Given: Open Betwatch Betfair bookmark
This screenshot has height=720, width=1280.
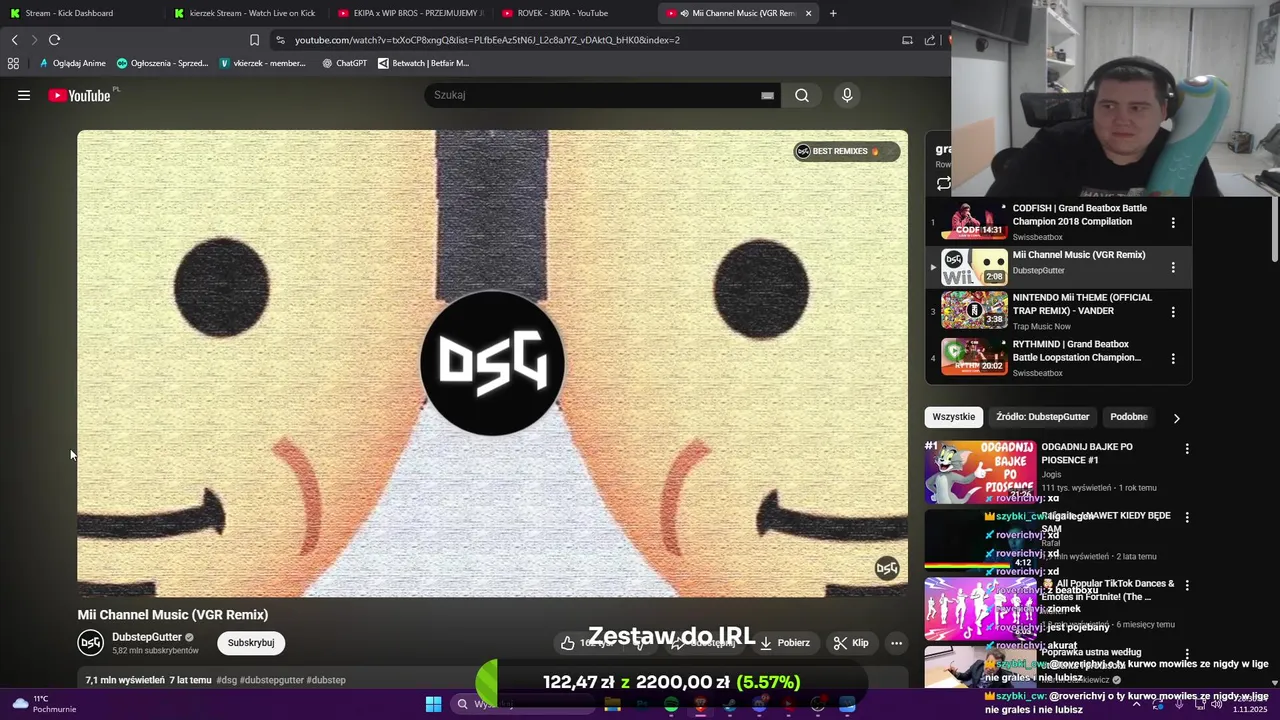Looking at the screenshot, I should [x=423, y=63].
